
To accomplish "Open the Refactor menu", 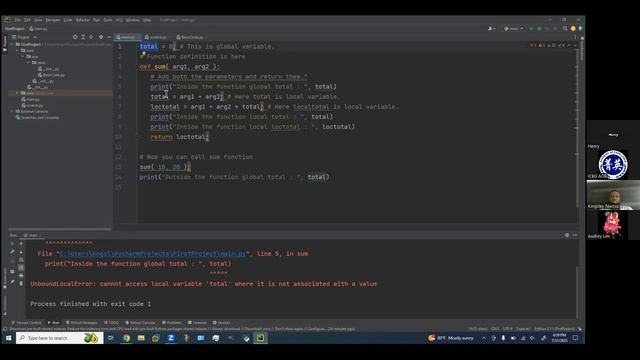I will click(82, 20).
